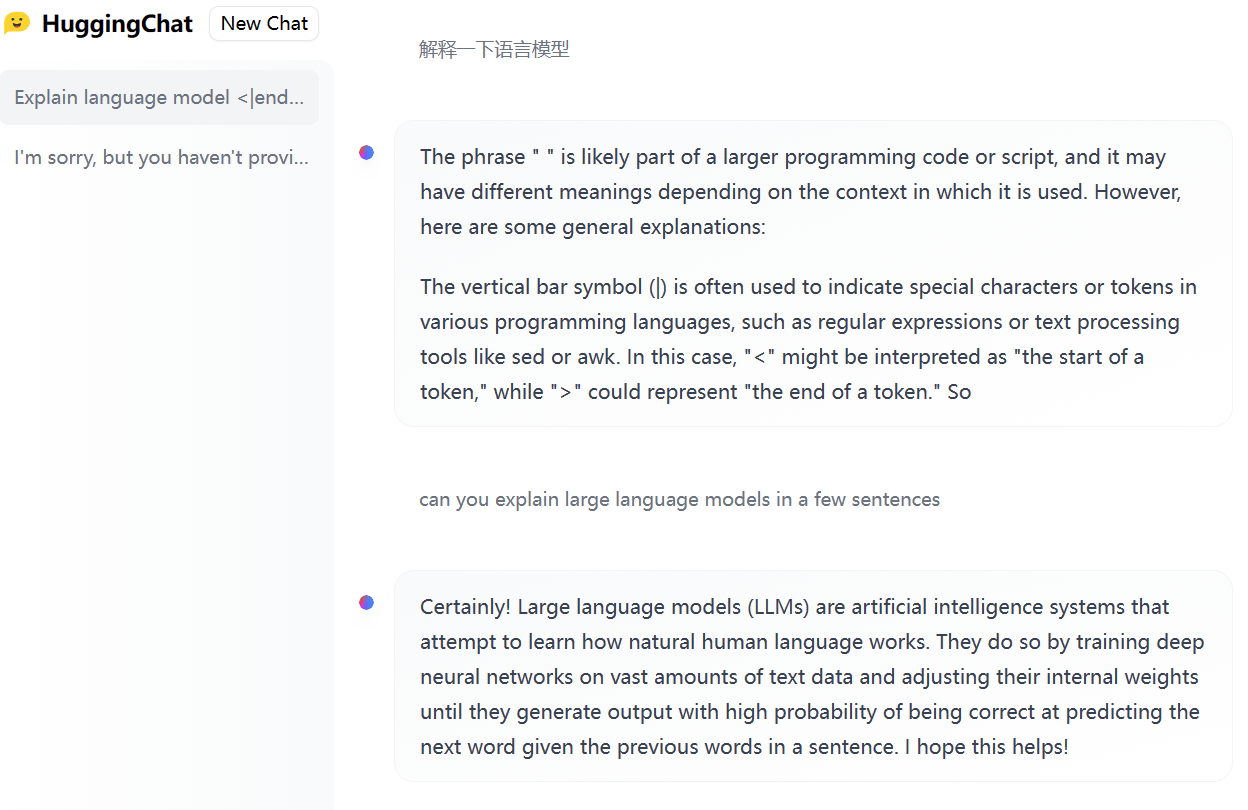
Task: Click the "The phrase" response paragraph
Action: tap(800, 192)
